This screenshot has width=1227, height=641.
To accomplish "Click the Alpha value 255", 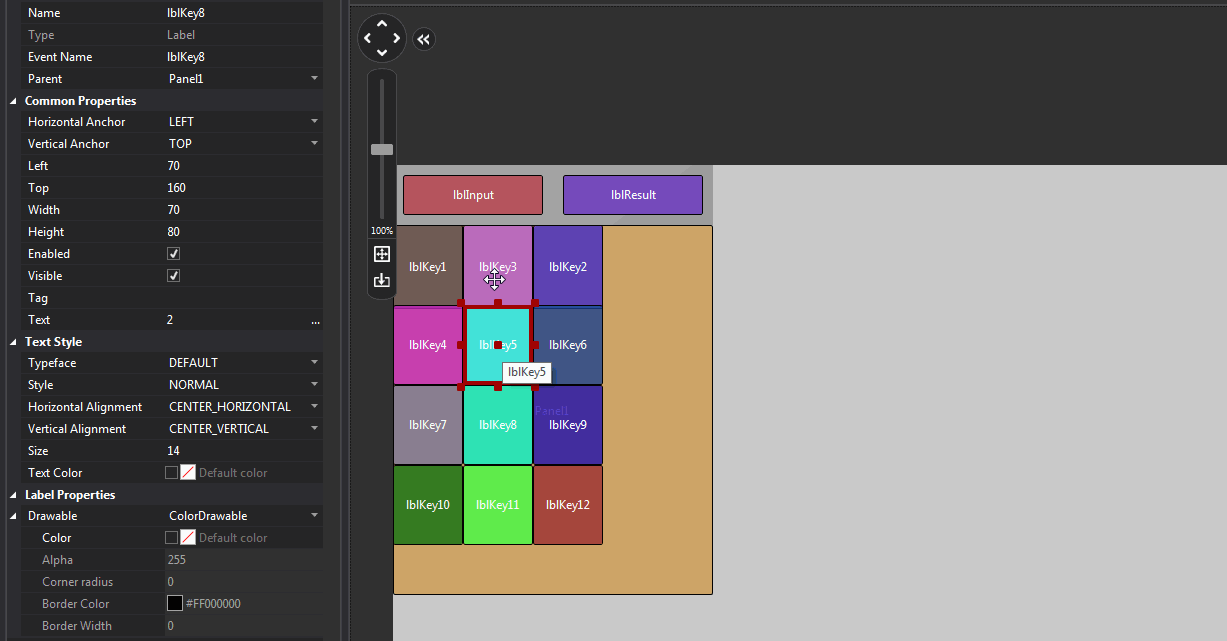I will [x=243, y=560].
